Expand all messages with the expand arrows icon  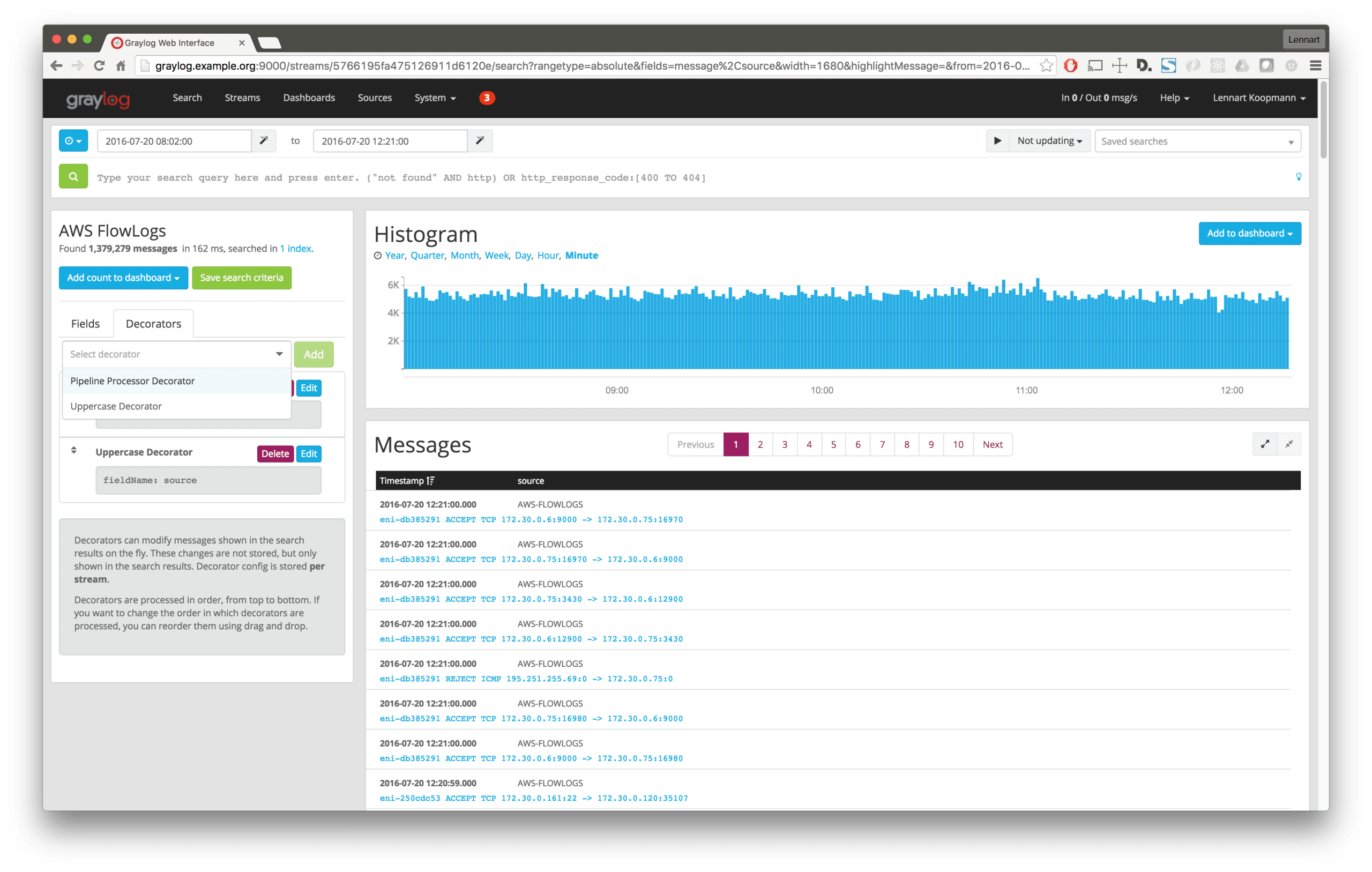(1265, 444)
